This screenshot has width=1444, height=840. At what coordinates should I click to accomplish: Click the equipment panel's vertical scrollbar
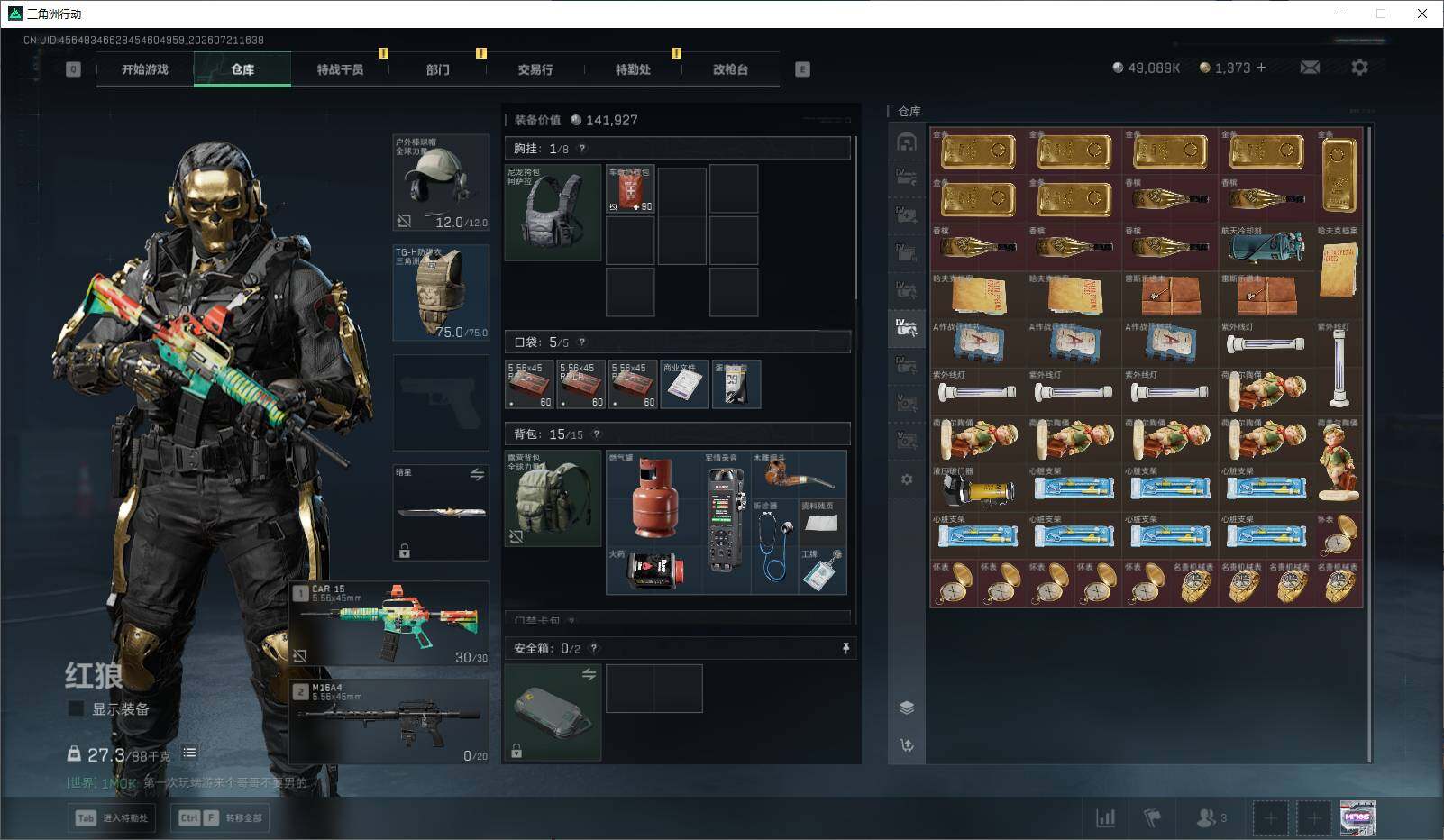(855, 218)
